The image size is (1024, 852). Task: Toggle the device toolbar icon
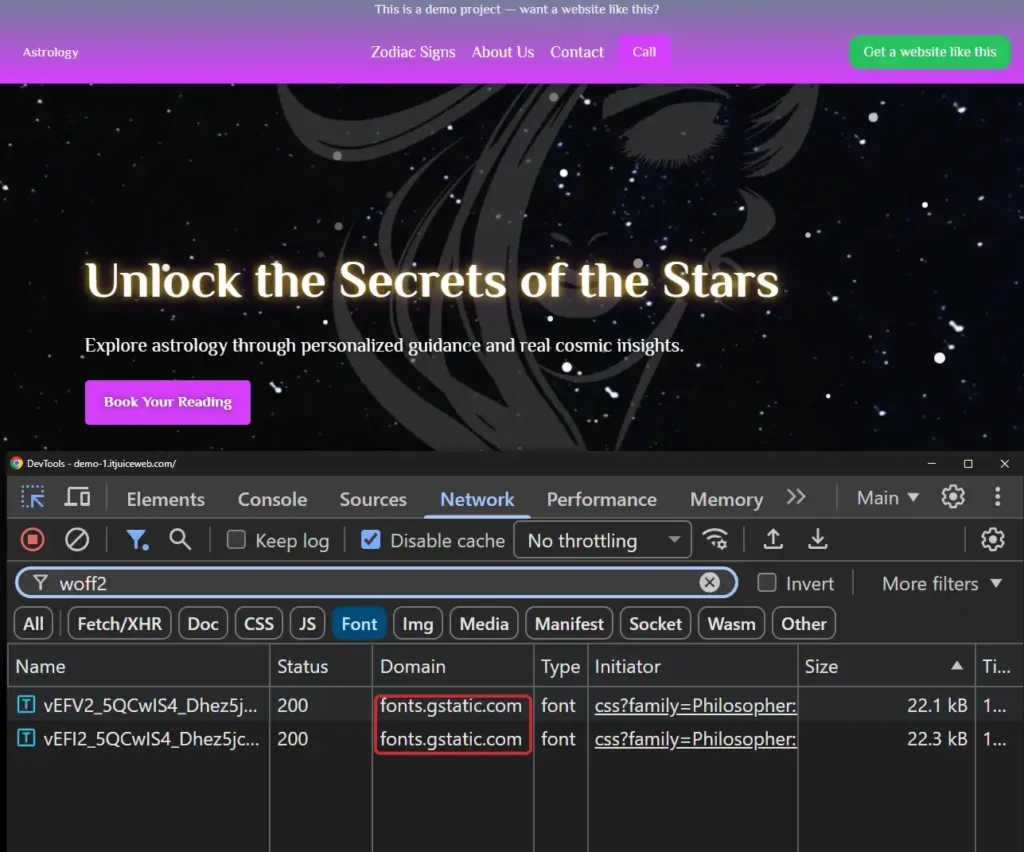[x=77, y=497]
